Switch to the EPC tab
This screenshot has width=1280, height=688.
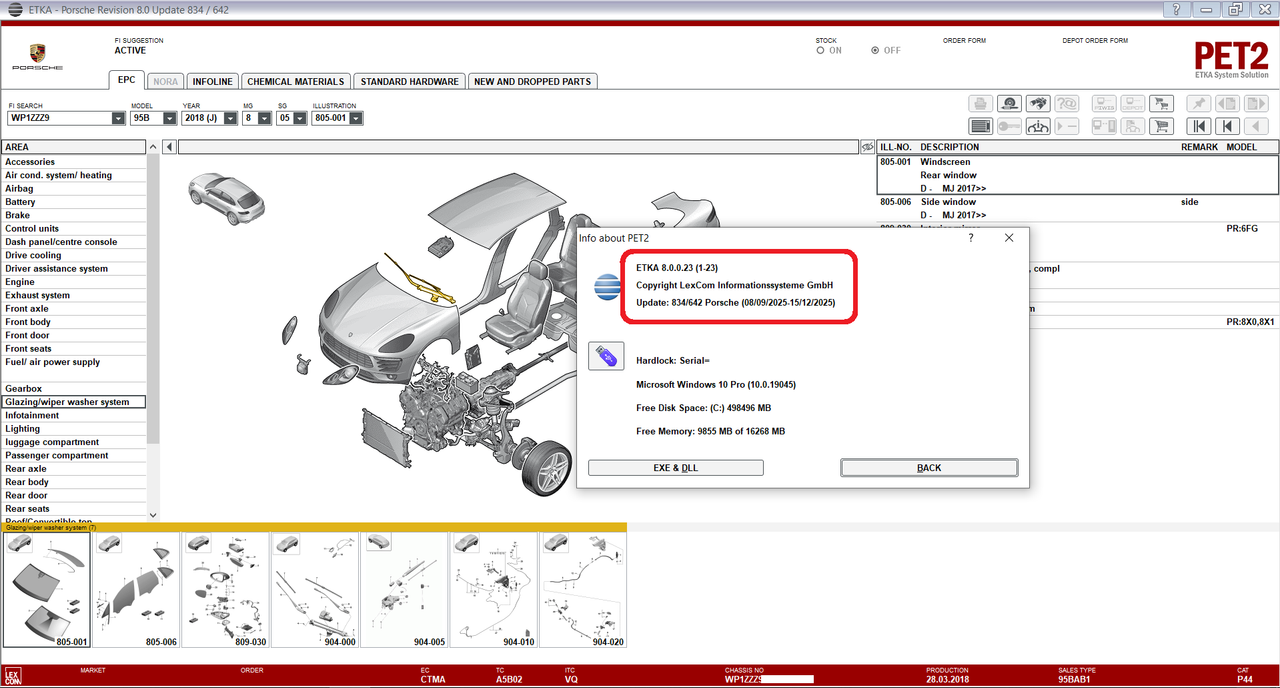[126, 81]
